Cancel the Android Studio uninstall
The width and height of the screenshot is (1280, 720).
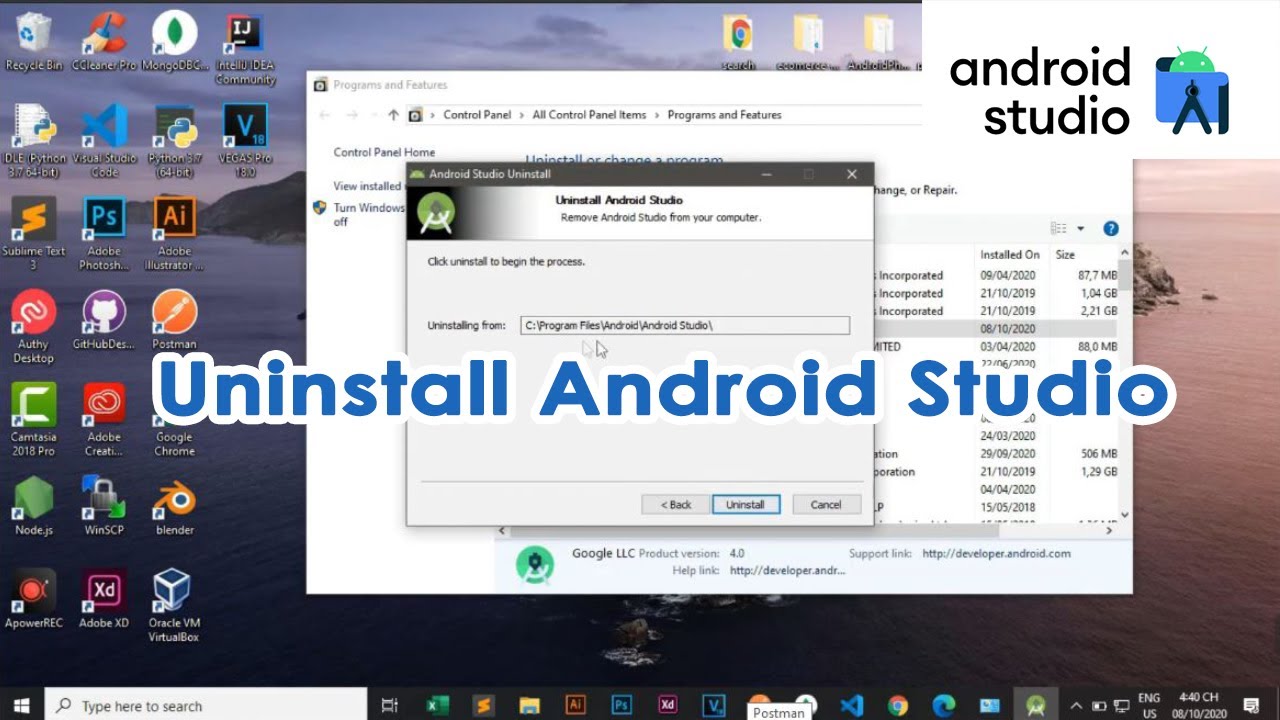(x=826, y=505)
